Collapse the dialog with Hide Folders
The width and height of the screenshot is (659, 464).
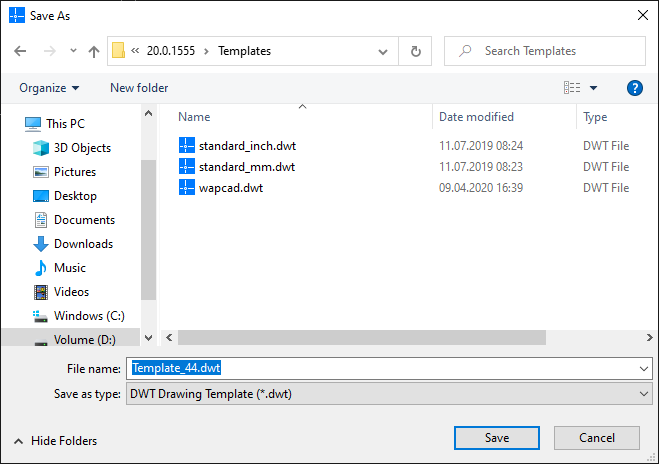click(x=55, y=440)
